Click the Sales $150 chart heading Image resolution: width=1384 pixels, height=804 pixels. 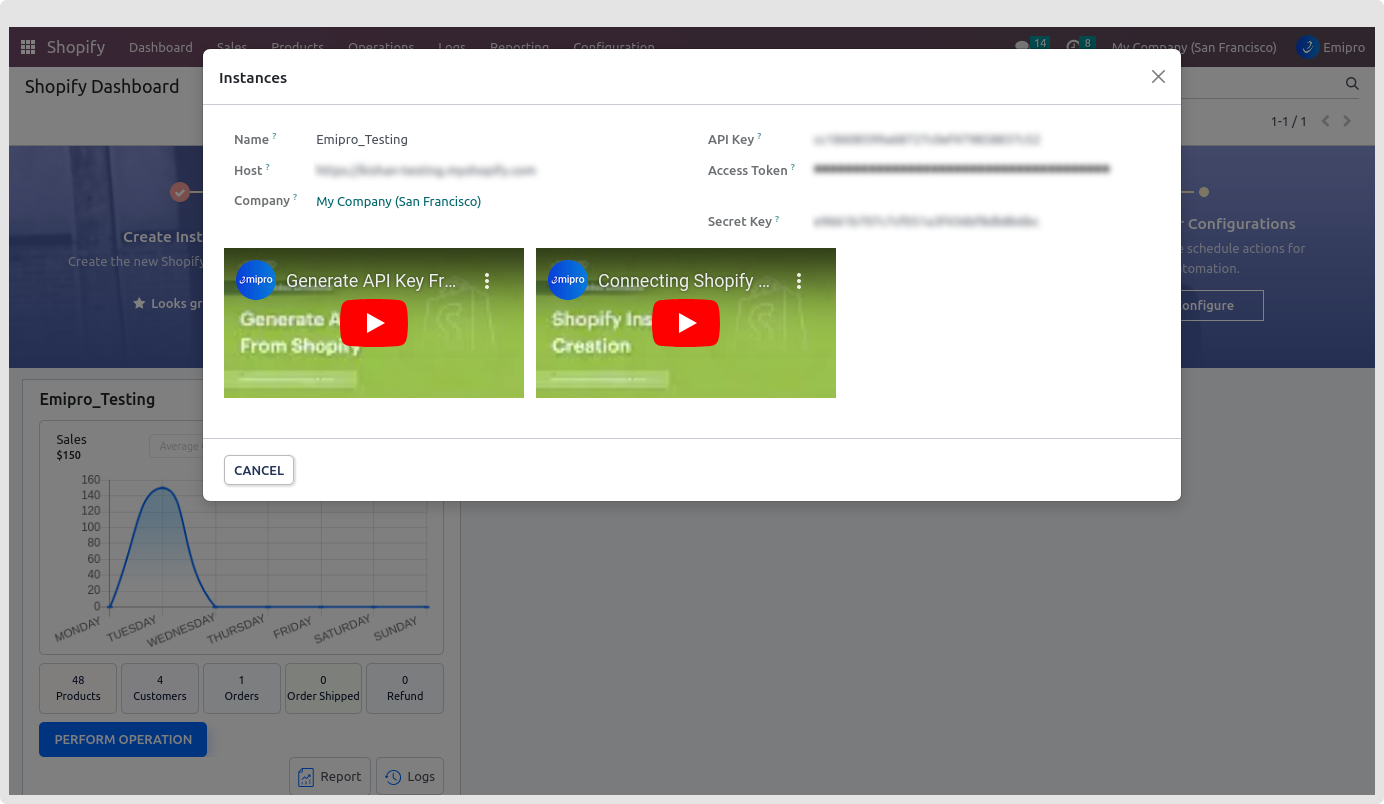pyautogui.click(x=71, y=447)
